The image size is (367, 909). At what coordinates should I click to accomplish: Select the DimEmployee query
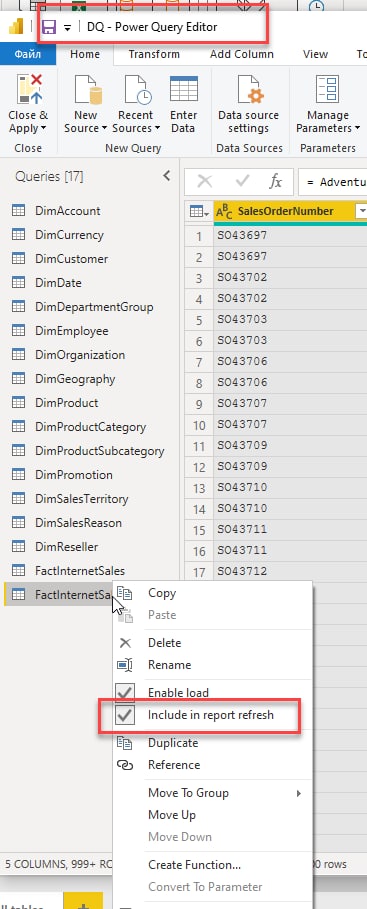coord(72,331)
